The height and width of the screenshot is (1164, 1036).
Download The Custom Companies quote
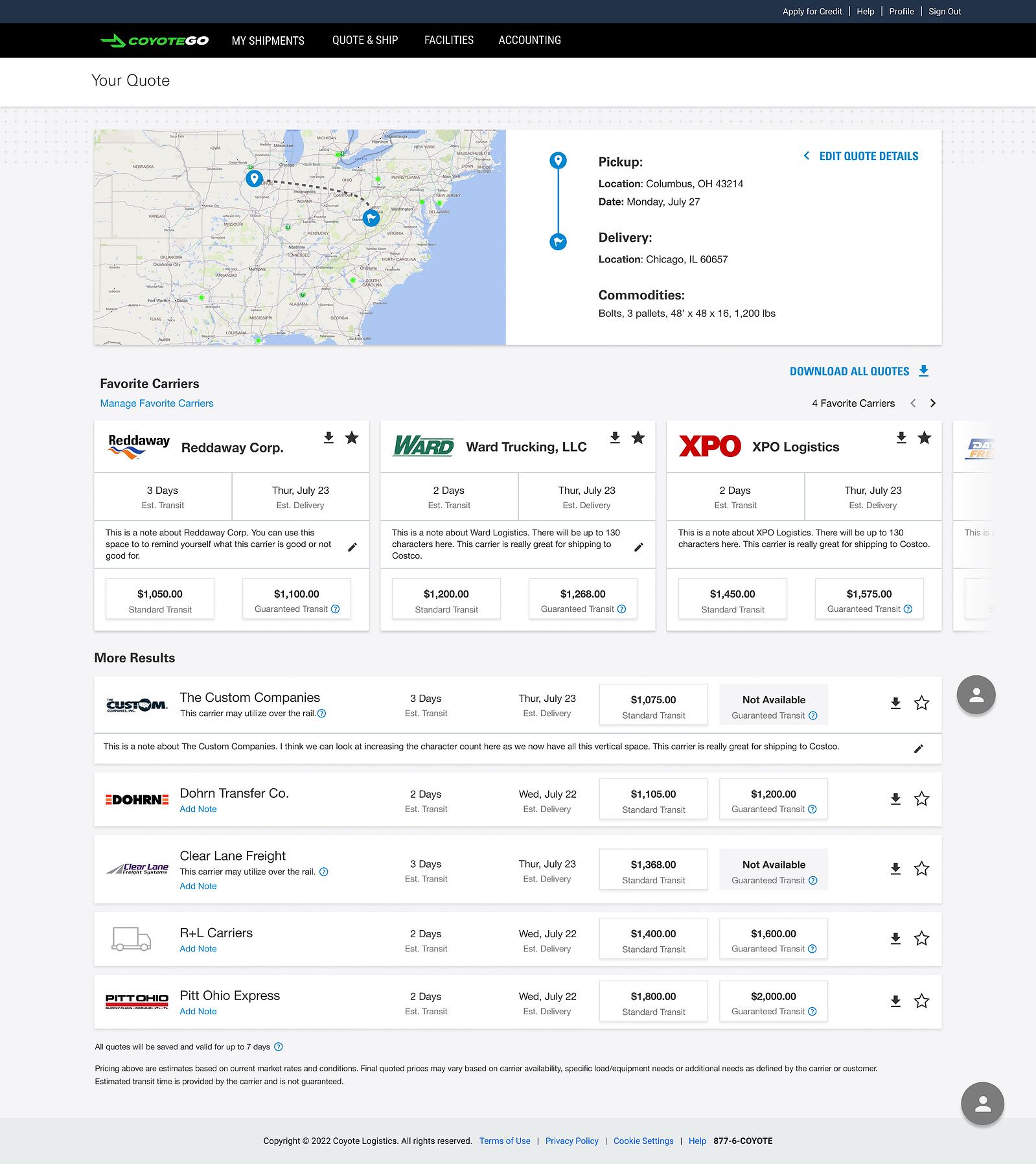point(895,703)
